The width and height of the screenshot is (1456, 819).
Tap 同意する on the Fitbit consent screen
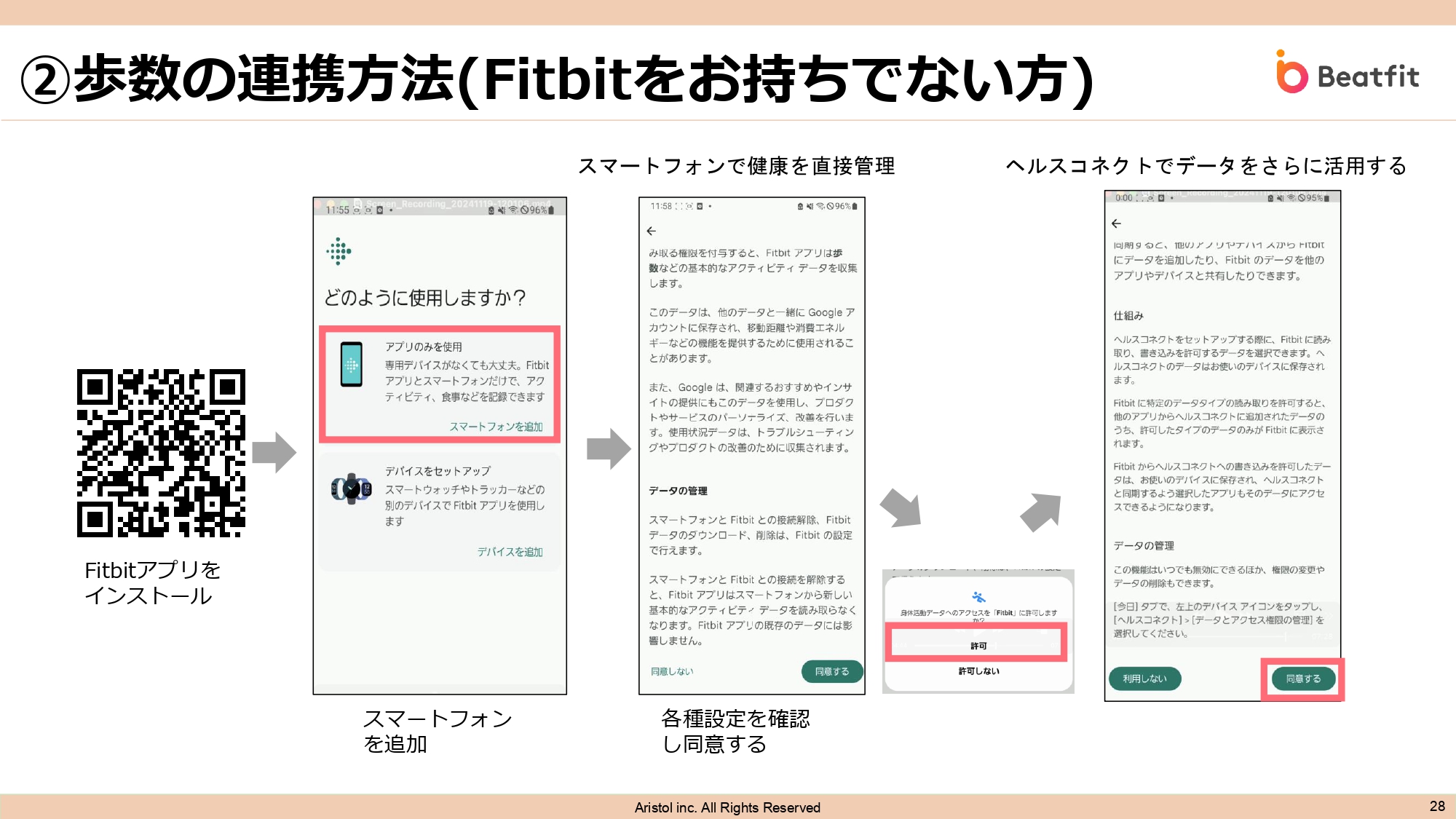pos(831,671)
